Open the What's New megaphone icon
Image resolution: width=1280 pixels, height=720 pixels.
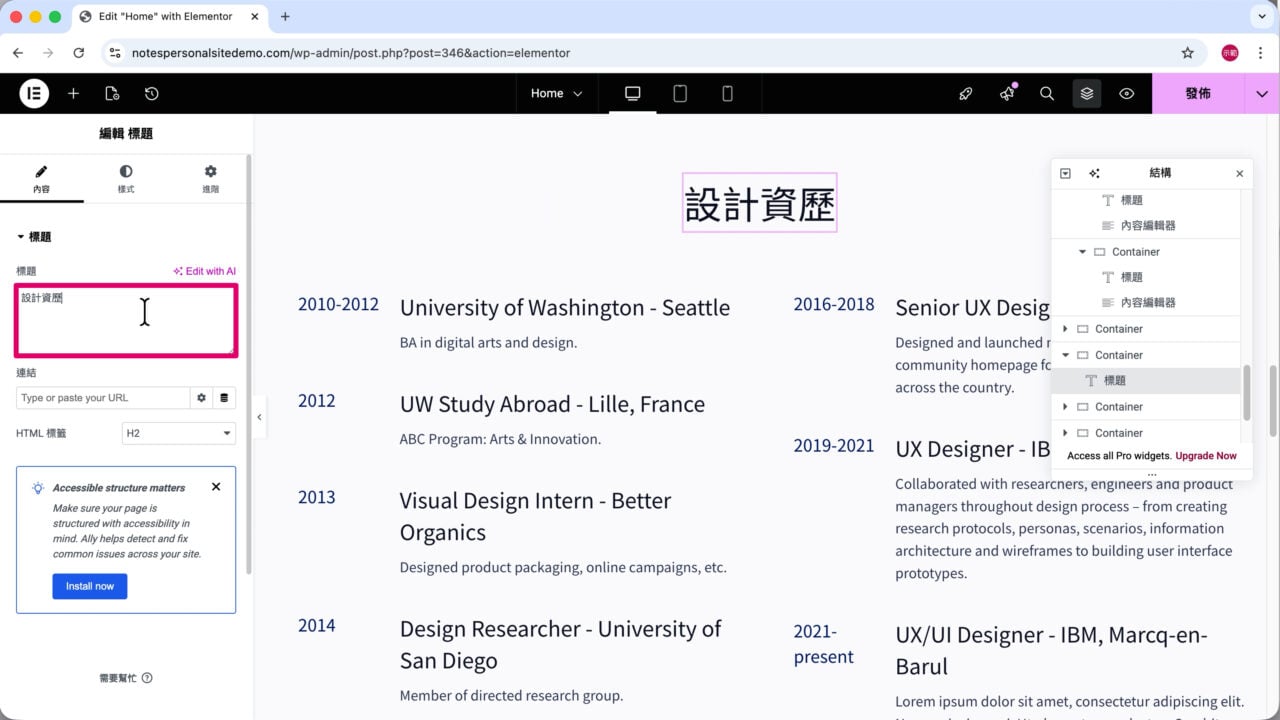pos(1007,93)
